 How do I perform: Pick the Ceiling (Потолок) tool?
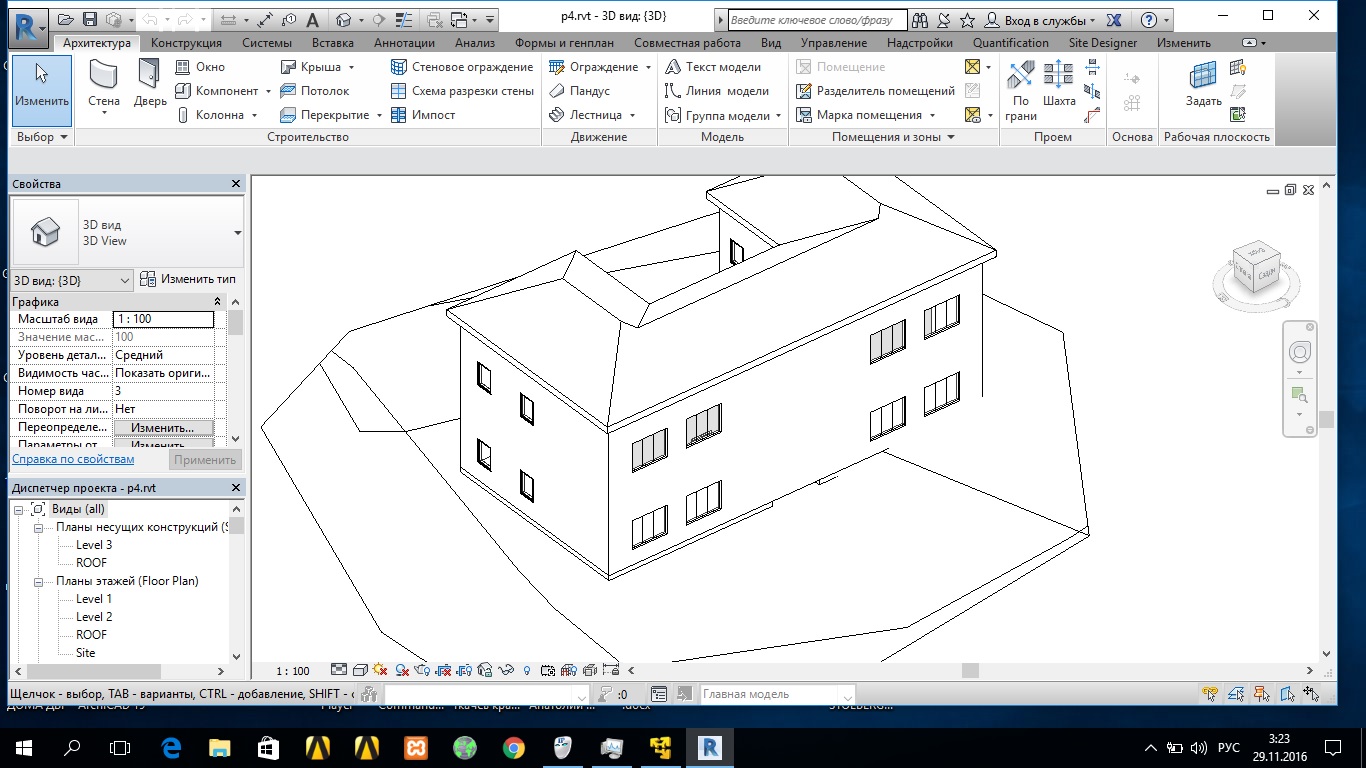tap(314, 91)
